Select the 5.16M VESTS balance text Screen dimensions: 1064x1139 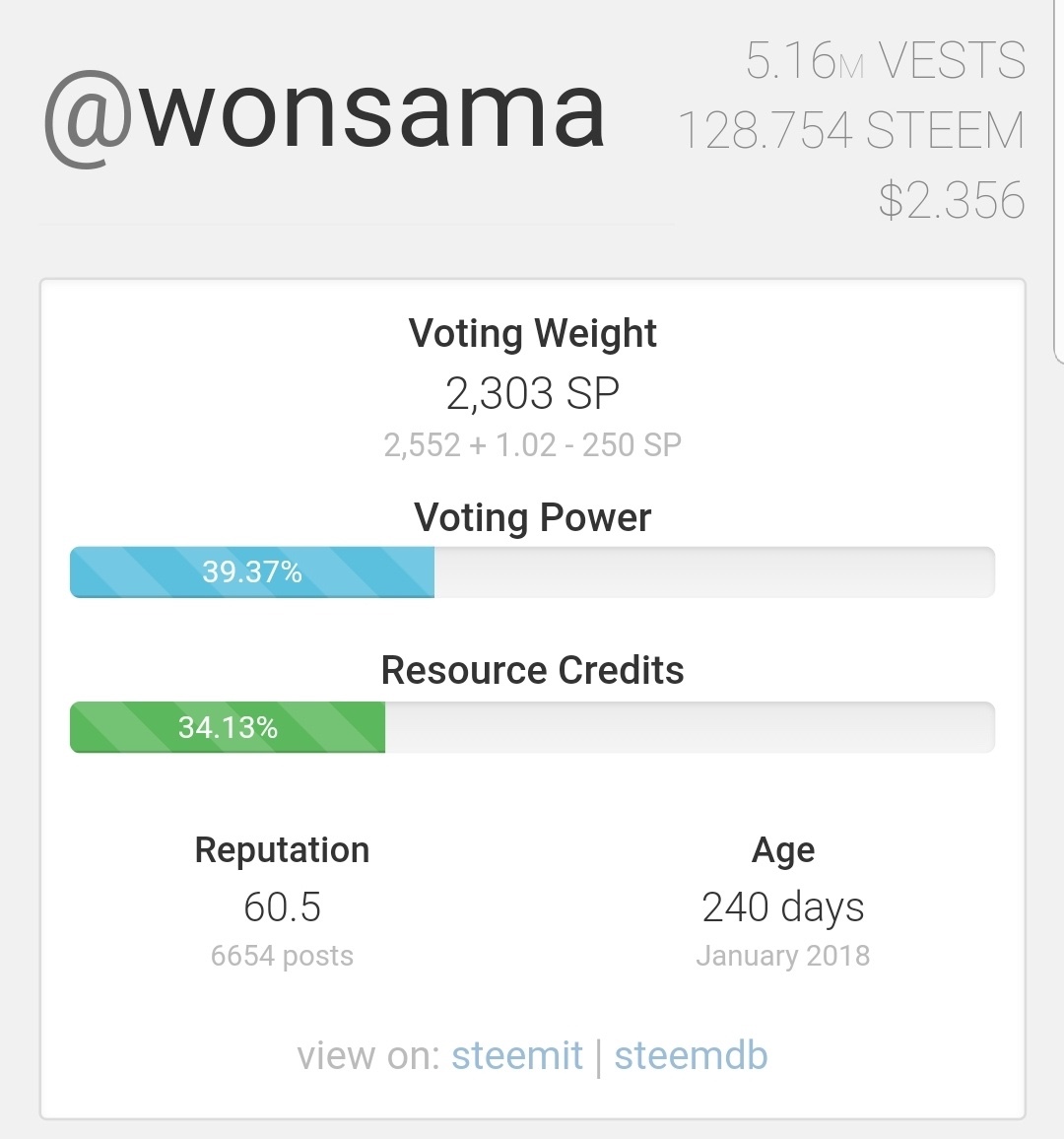(885, 61)
